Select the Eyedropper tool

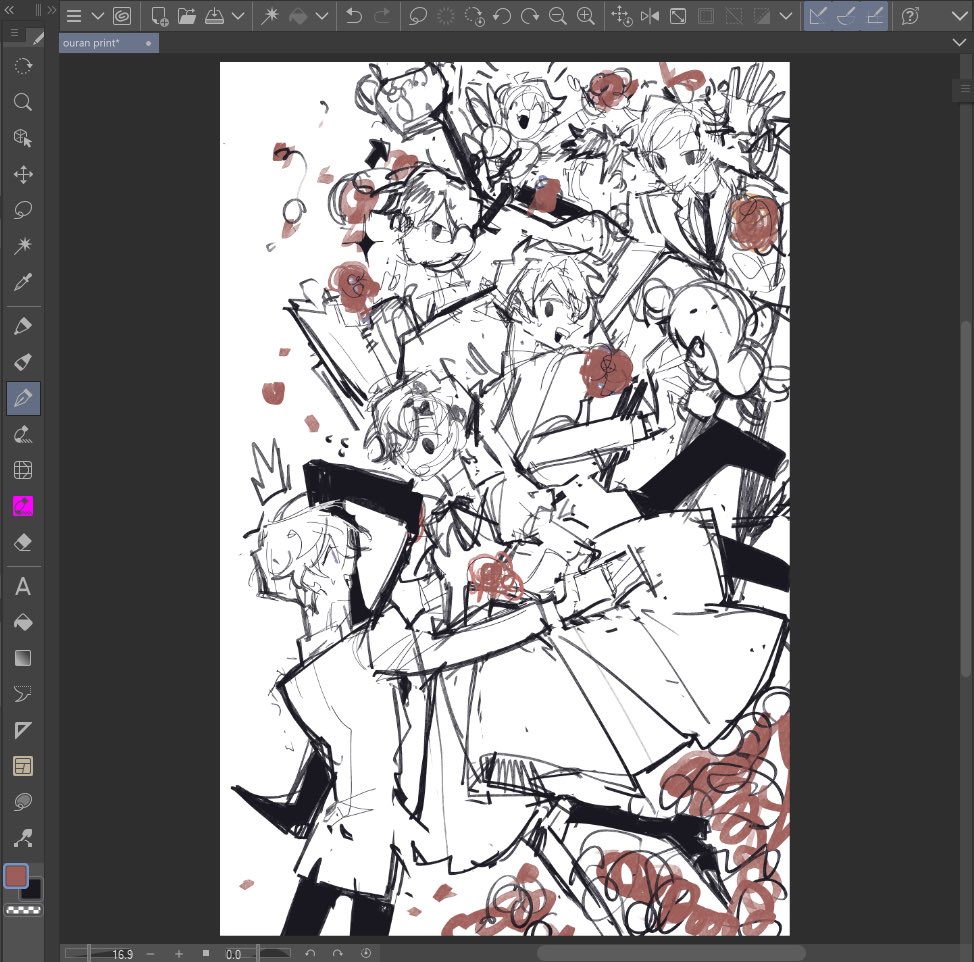23,282
